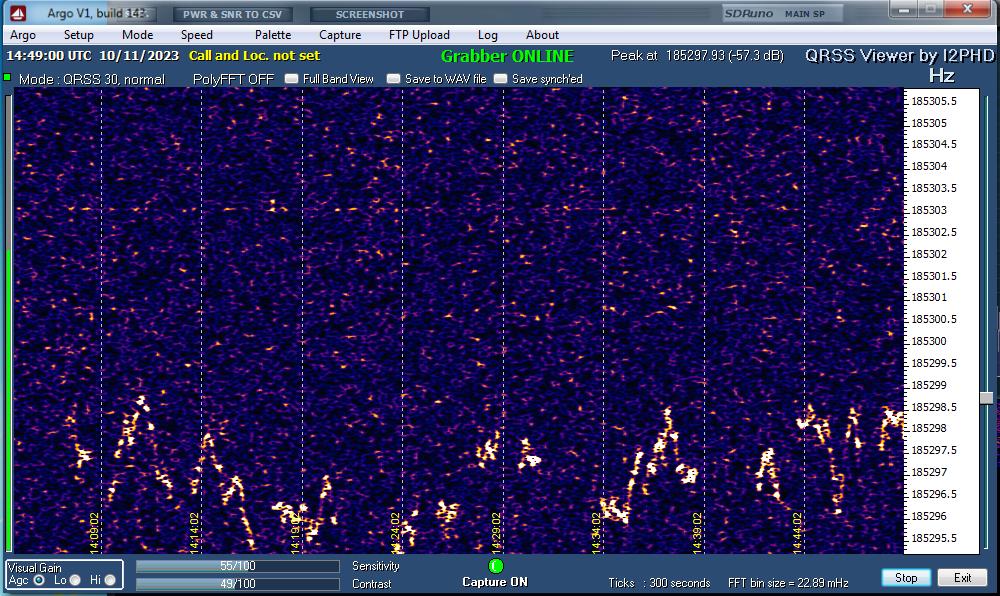Select the Hi visual gain radio button
1000x596 pixels.
(110, 580)
